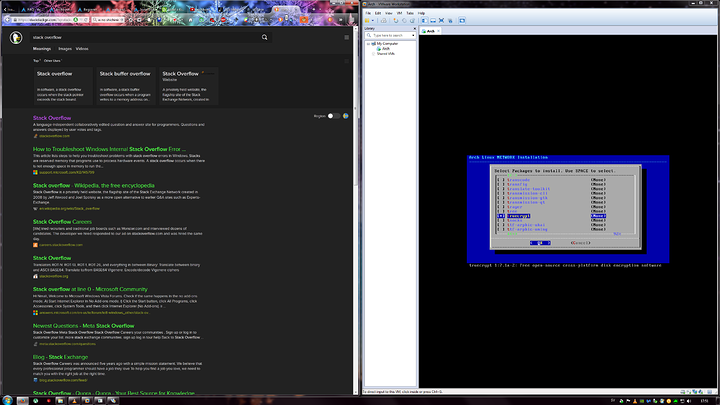Switch to Images tab on DuckDuckGo
The width and height of the screenshot is (720, 405).
[x=65, y=49]
